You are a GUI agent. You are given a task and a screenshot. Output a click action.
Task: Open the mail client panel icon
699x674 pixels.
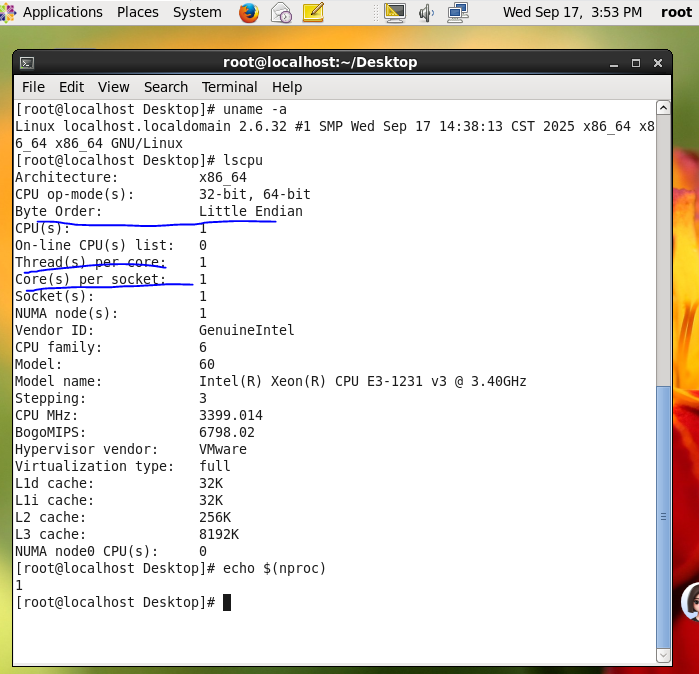[x=281, y=12]
